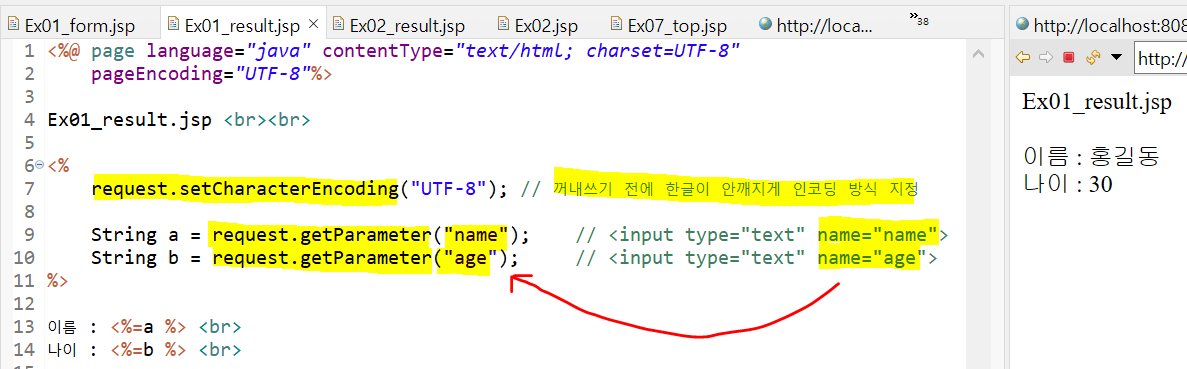Click the <br><br> tags on line 4
Viewport: 1187px width, 369px height.
tap(266, 120)
